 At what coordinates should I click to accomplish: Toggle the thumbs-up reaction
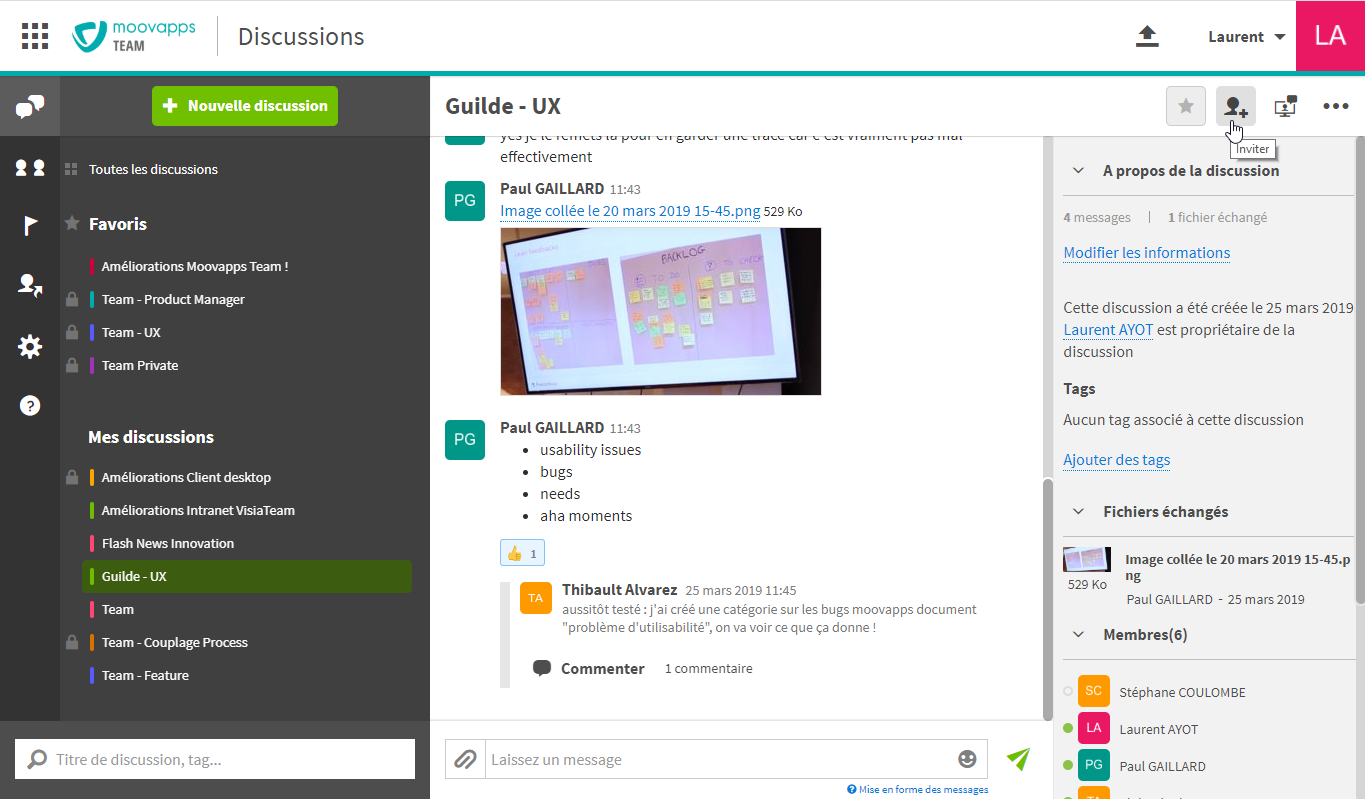pos(522,553)
